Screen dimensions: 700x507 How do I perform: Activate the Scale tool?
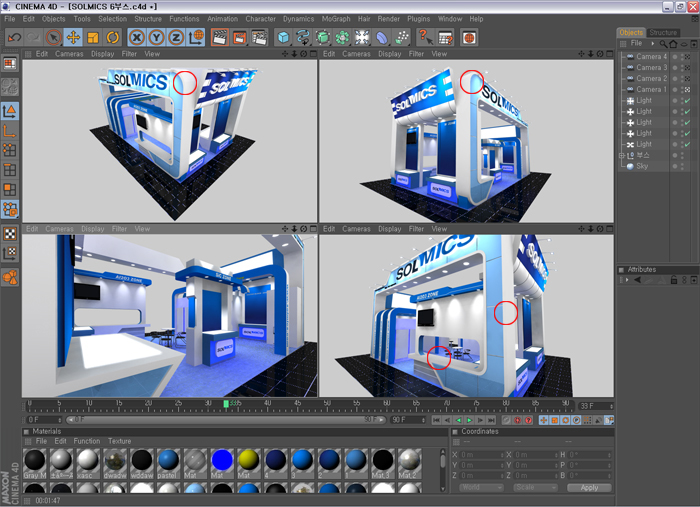click(93, 37)
